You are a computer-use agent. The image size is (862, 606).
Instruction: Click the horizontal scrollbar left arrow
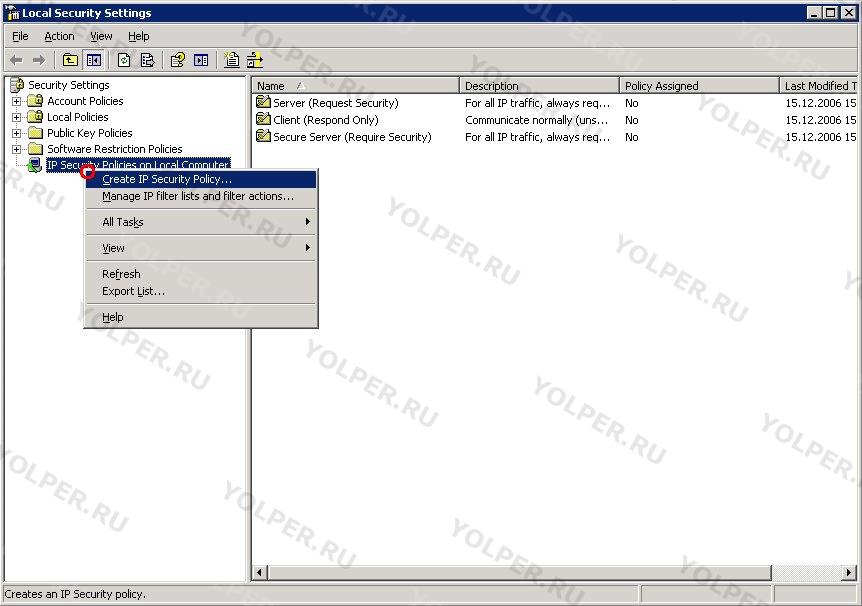[x=260, y=573]
